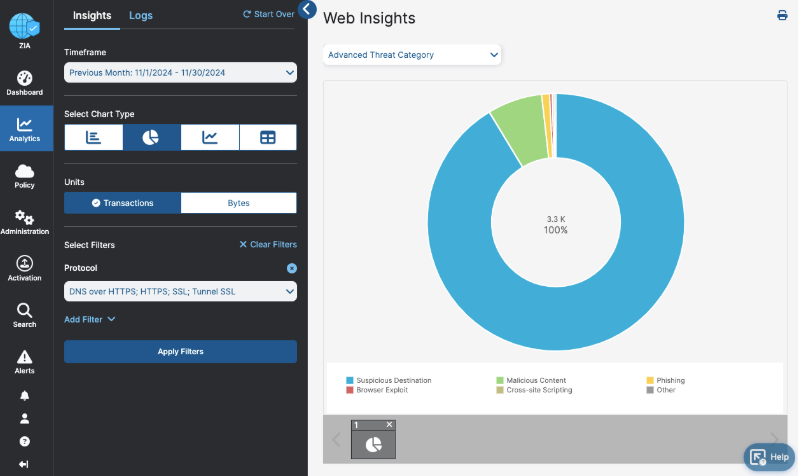Open the Protocol filter dropdown
798x476 pixels.
(x=180, y=291)
